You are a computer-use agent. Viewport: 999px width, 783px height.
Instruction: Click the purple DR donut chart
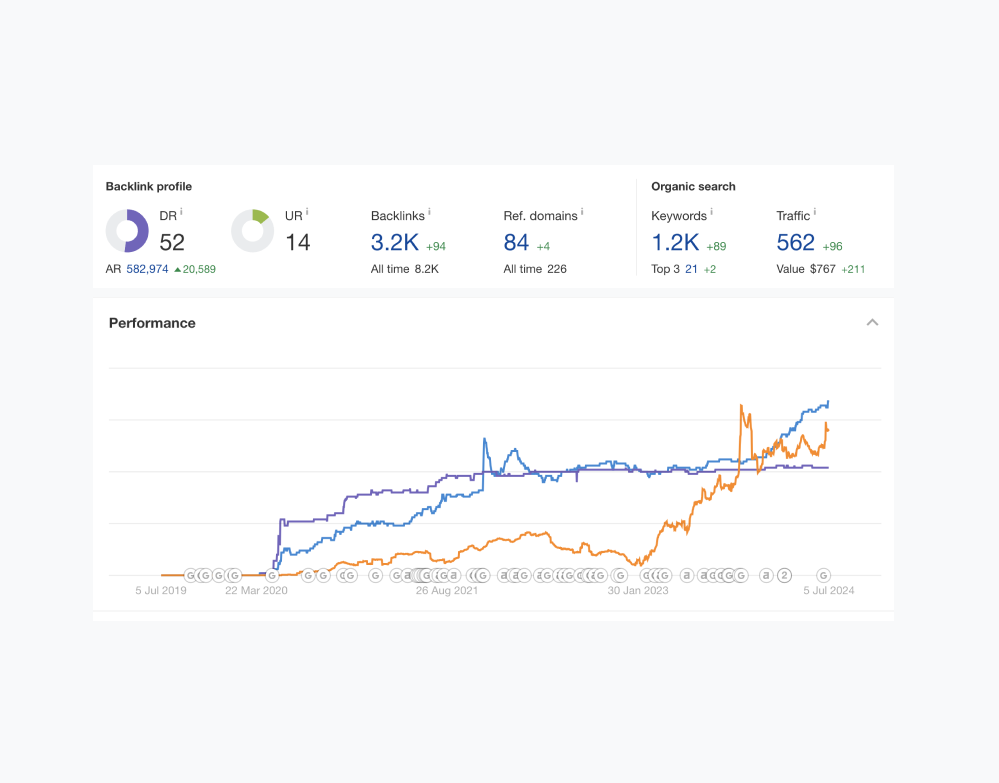[127, 231]
